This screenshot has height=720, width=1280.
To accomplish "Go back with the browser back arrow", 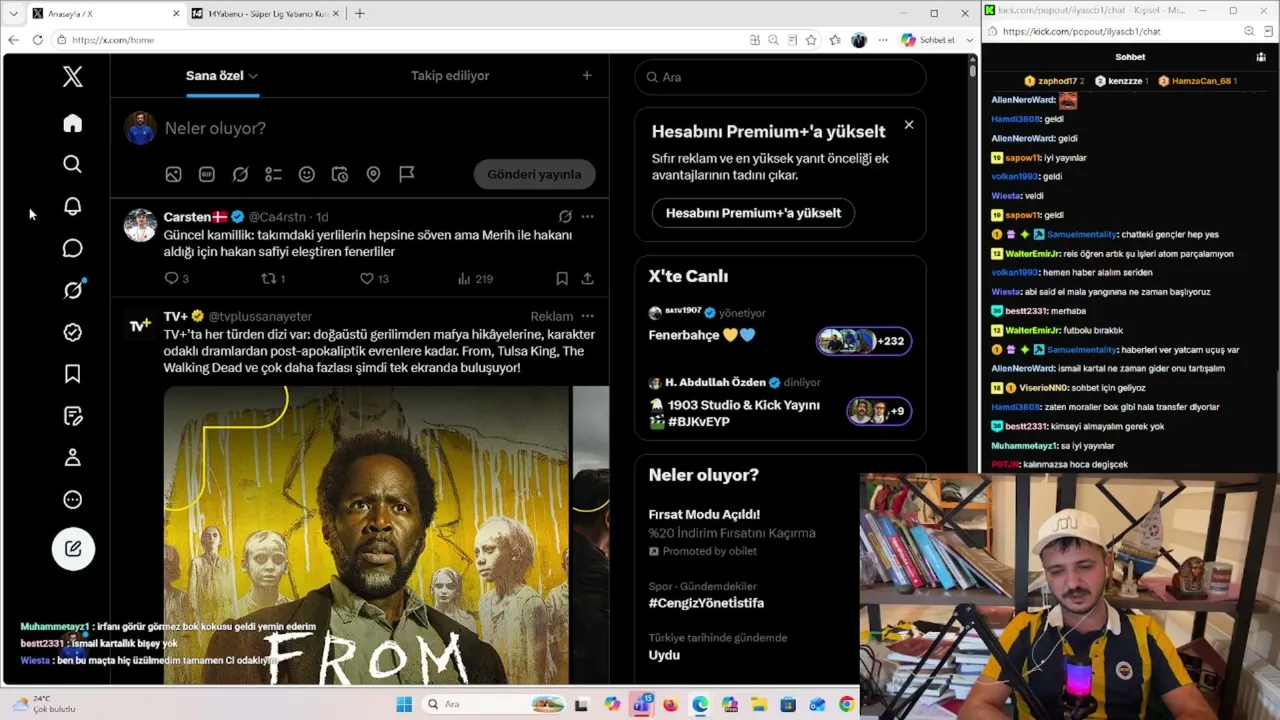I will (x=13, y=40).
